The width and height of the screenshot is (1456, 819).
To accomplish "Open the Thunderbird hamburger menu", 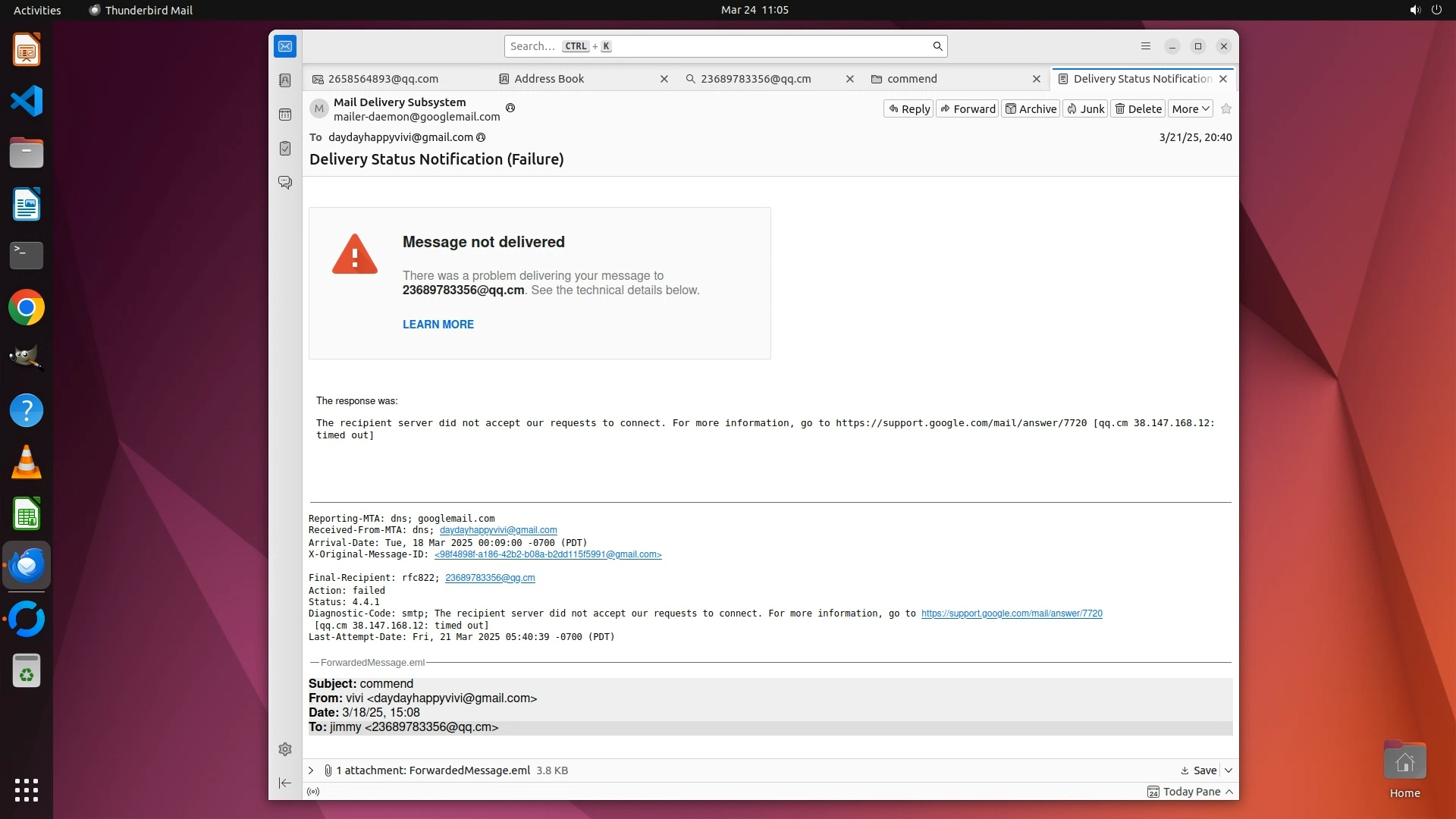I will tap(1146, 46).
